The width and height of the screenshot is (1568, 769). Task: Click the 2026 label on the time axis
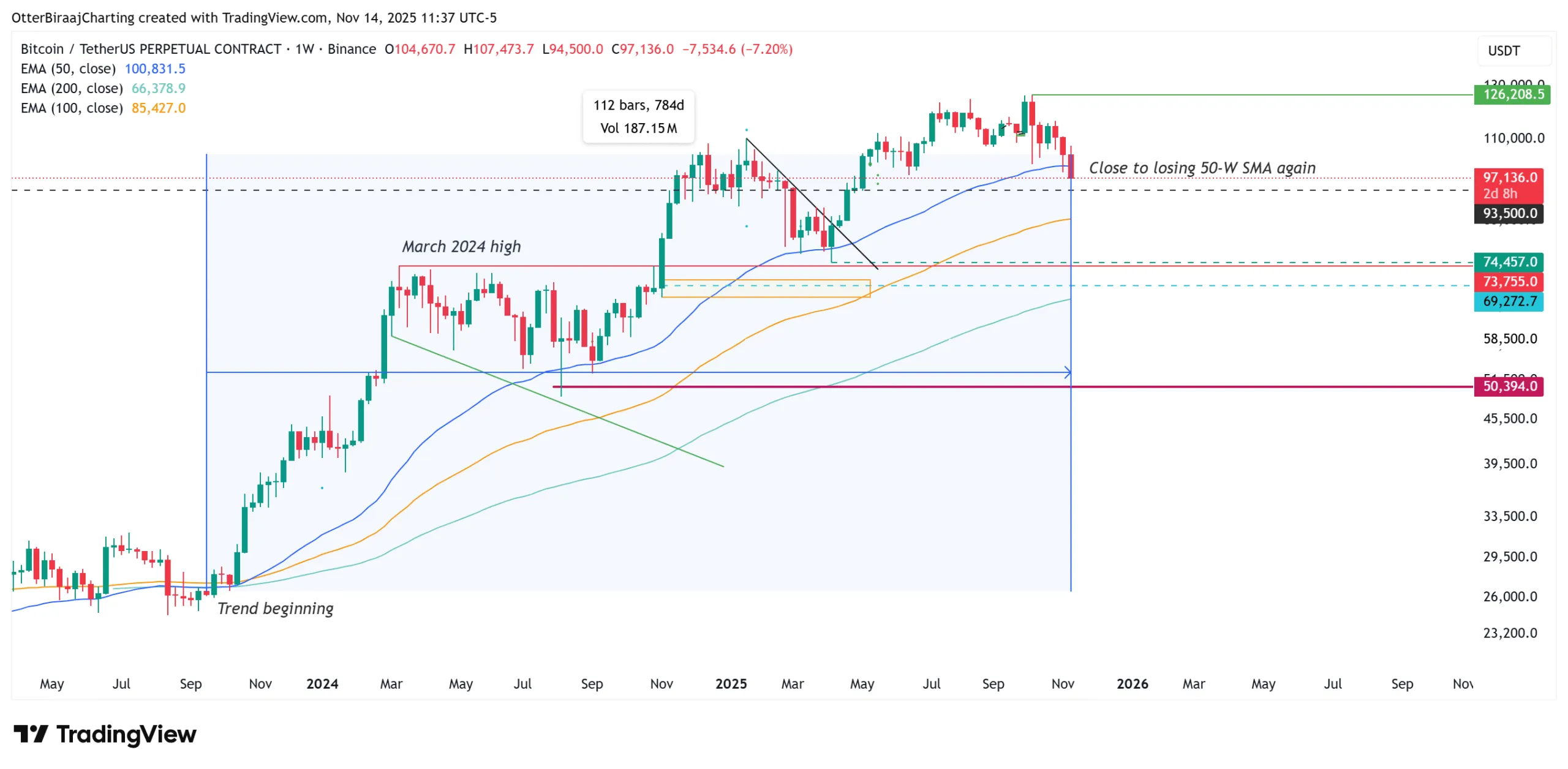1132,684
